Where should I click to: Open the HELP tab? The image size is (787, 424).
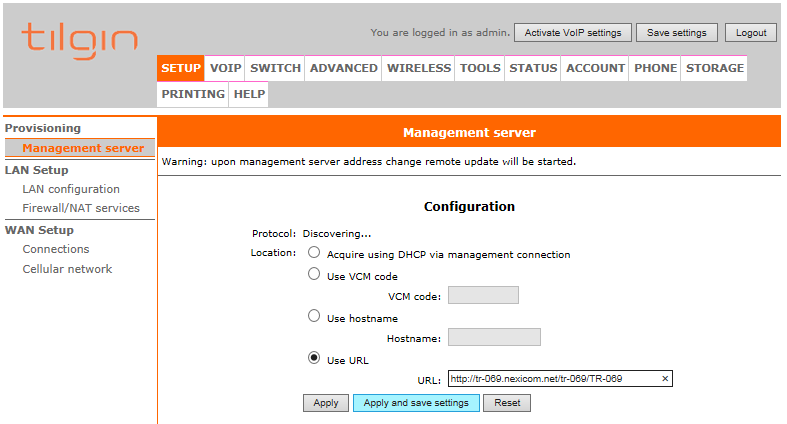click(x=249, y=94)
